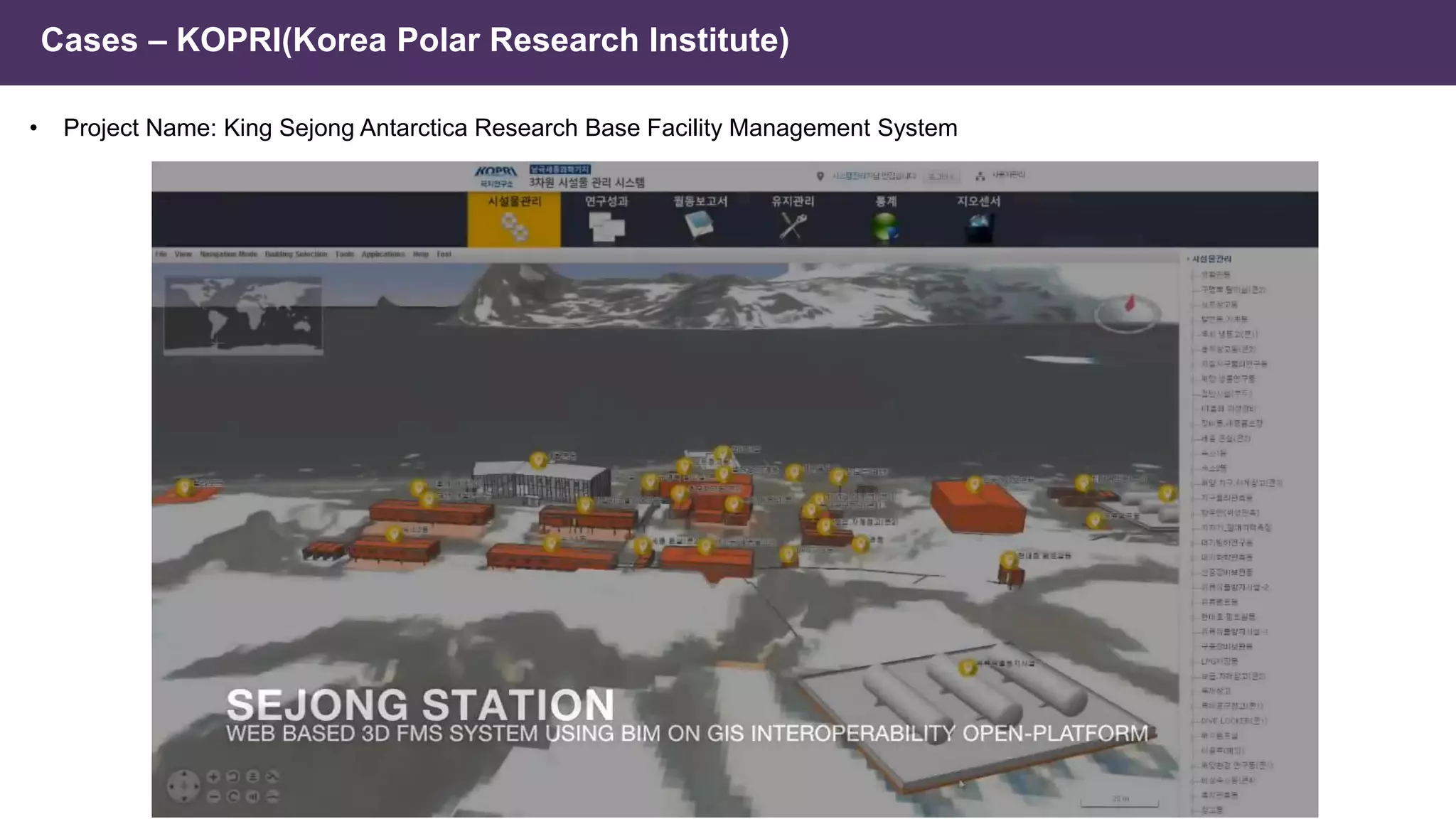
Task: Open the View menu
Action: point(183,254)
